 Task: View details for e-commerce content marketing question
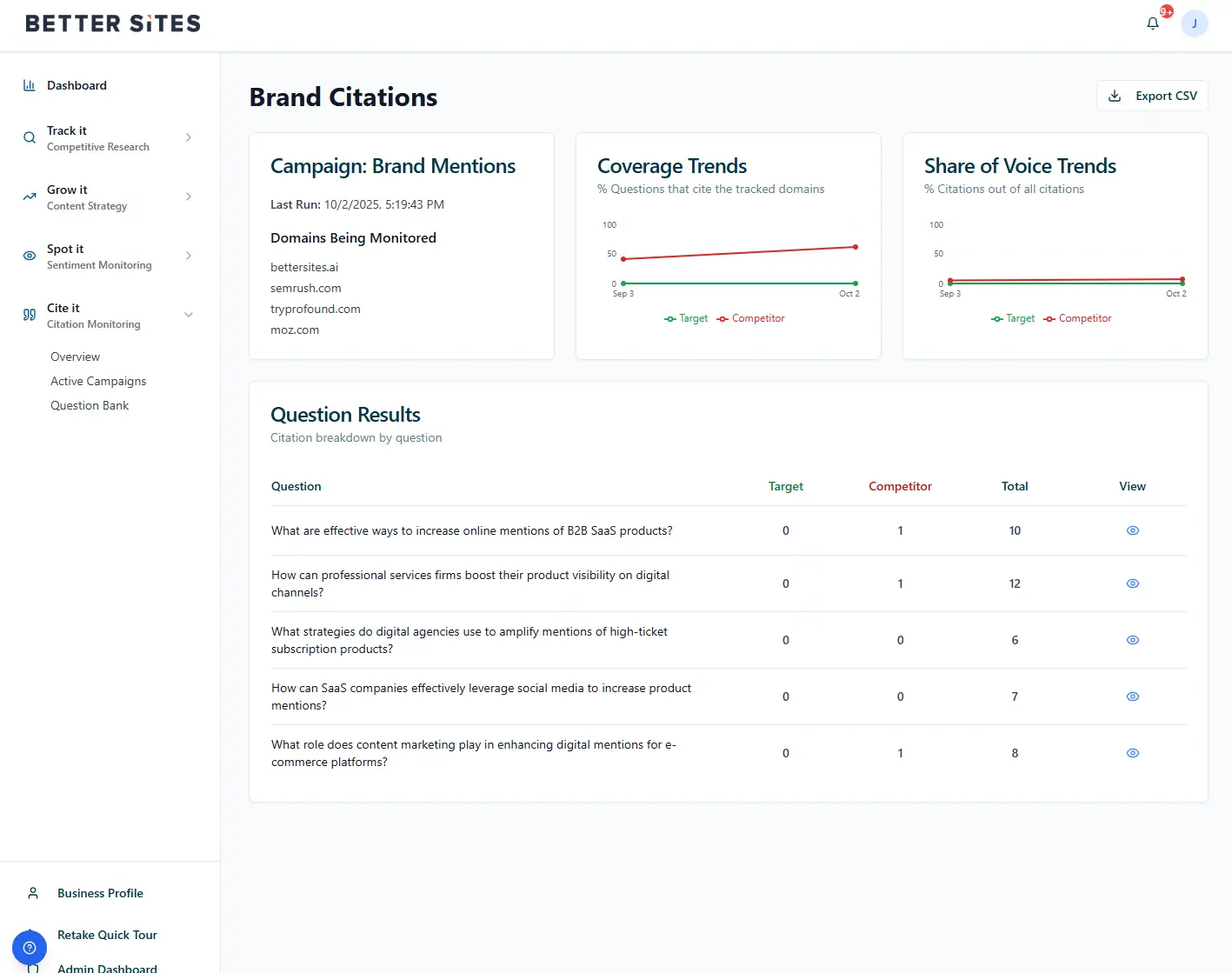[x=1132, y=753]
